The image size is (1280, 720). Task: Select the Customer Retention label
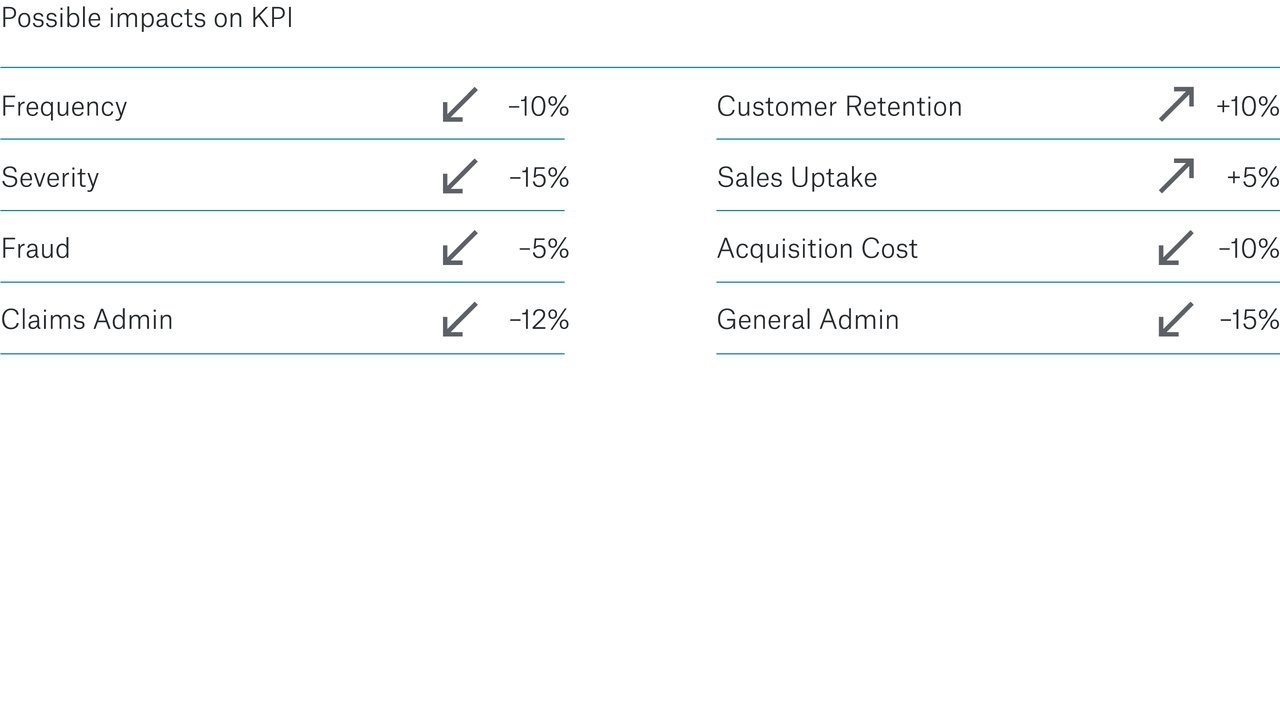pyautogui.click(x=839, y=107)
